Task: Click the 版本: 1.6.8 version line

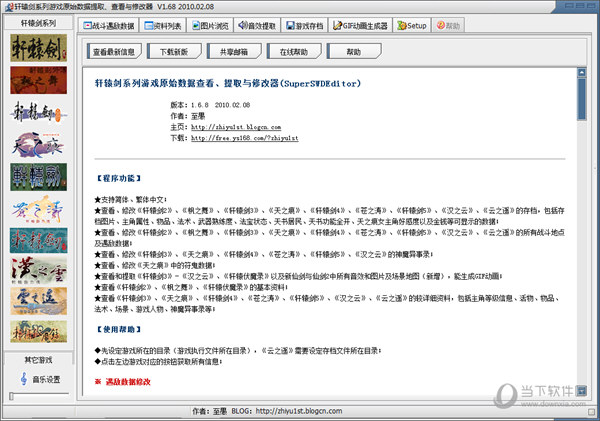Action: click(210, 105)
